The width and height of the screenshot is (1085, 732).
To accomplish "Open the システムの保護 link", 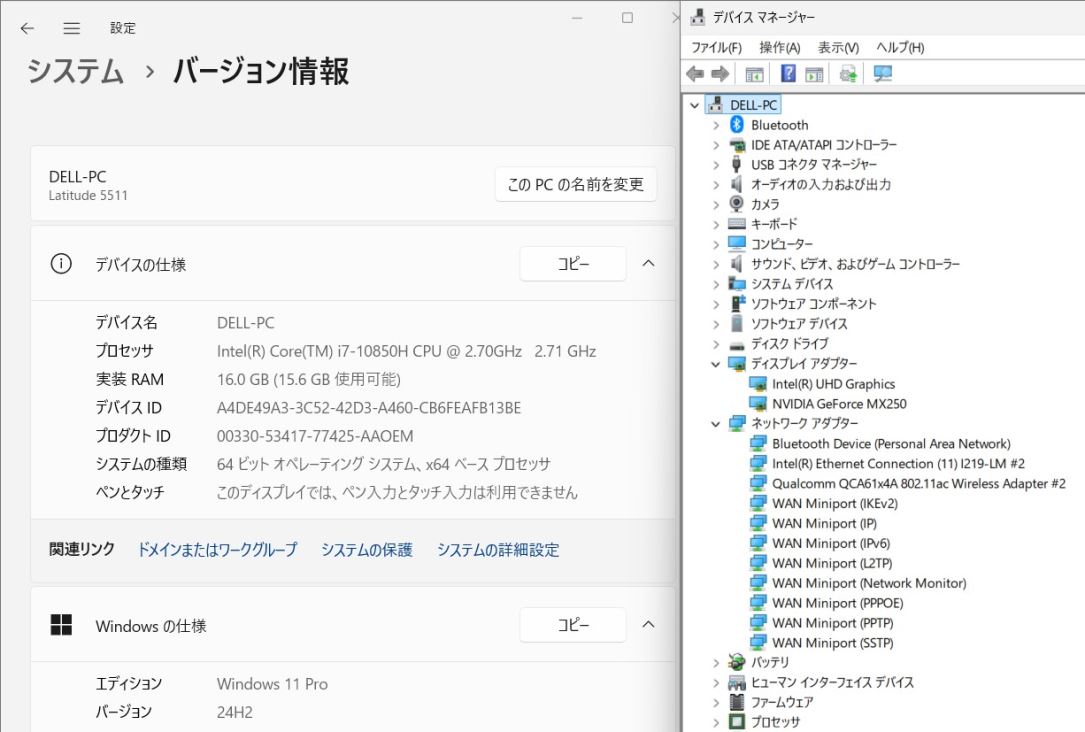I will (x=366, y=550).
